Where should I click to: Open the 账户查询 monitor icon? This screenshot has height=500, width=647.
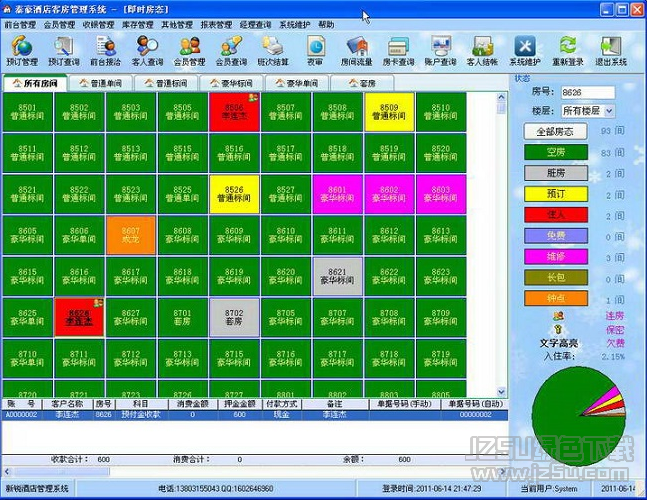click(x=440, y=51)
